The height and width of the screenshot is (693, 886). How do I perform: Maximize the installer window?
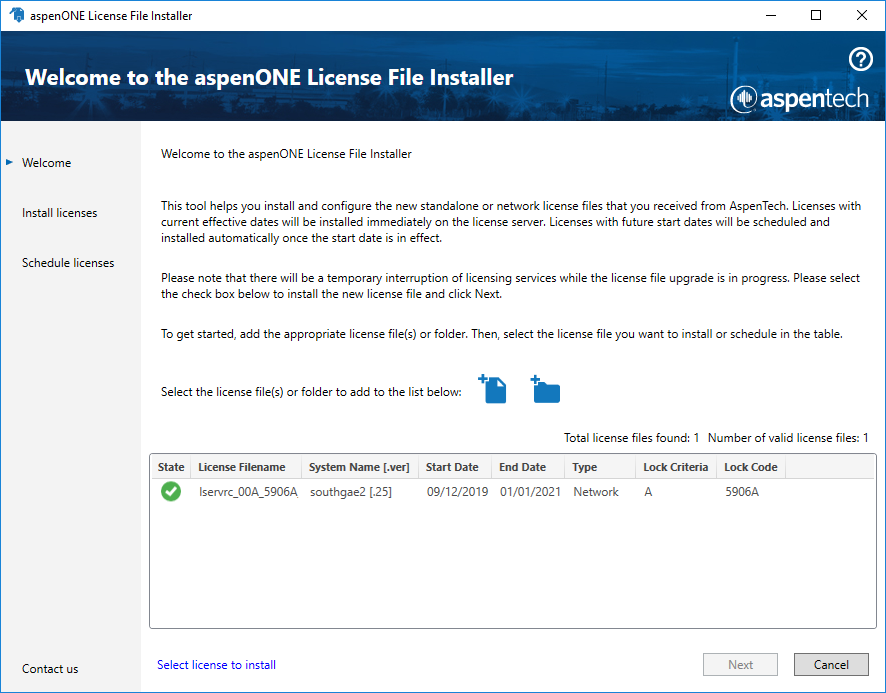click(816, 15)
